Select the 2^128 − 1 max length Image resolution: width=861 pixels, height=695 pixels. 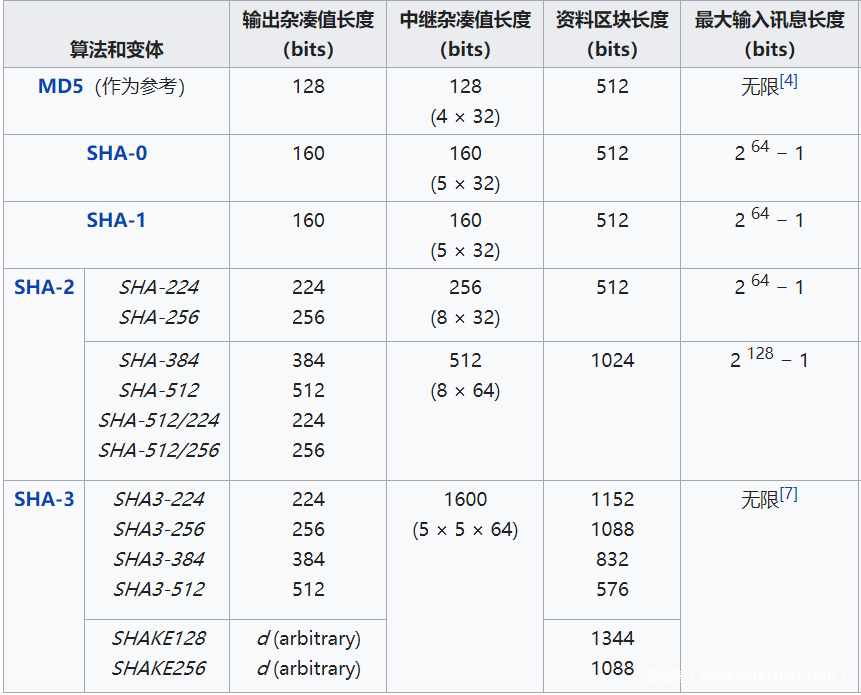769,358
